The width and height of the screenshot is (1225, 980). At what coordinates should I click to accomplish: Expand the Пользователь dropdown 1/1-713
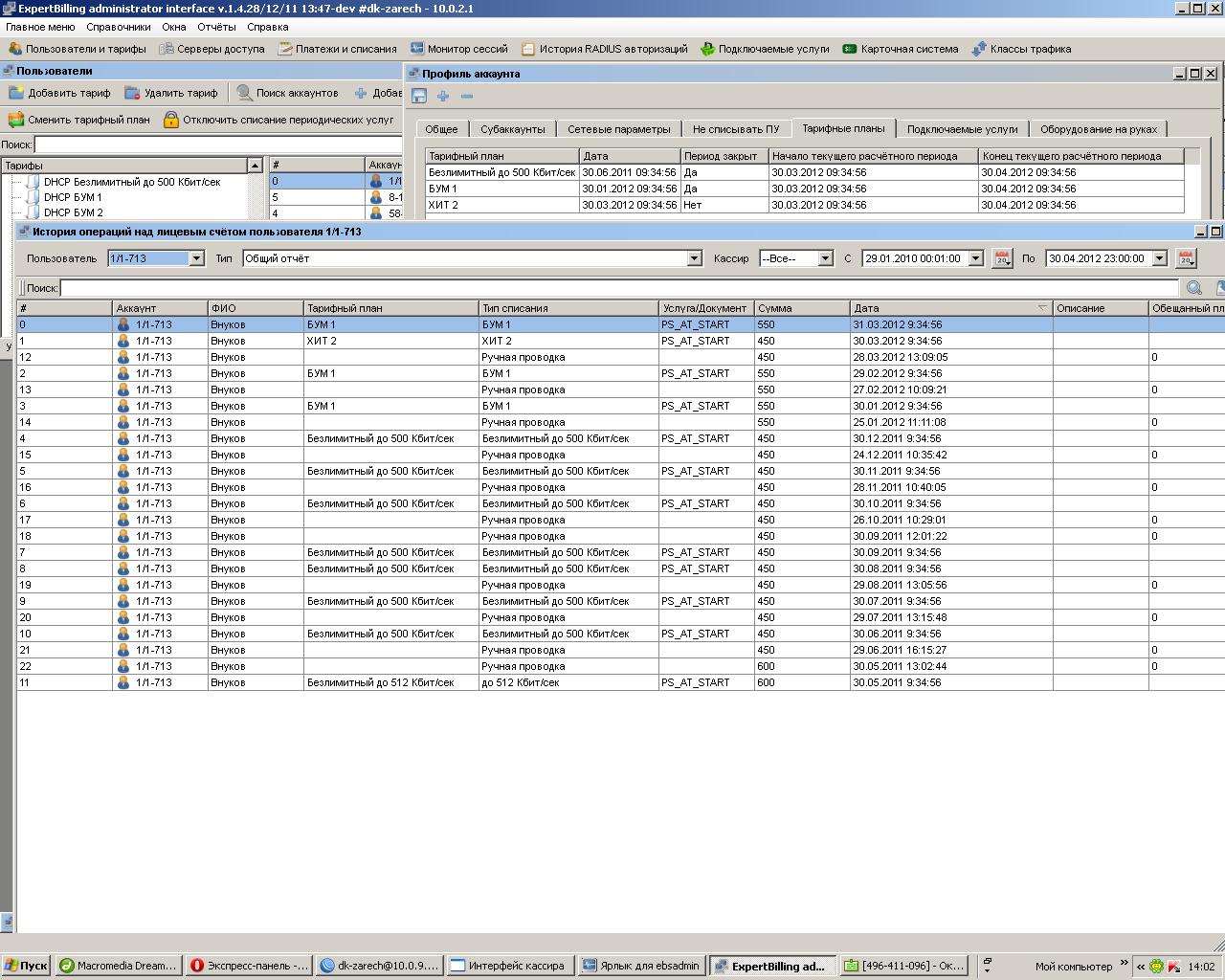[196, 258]
